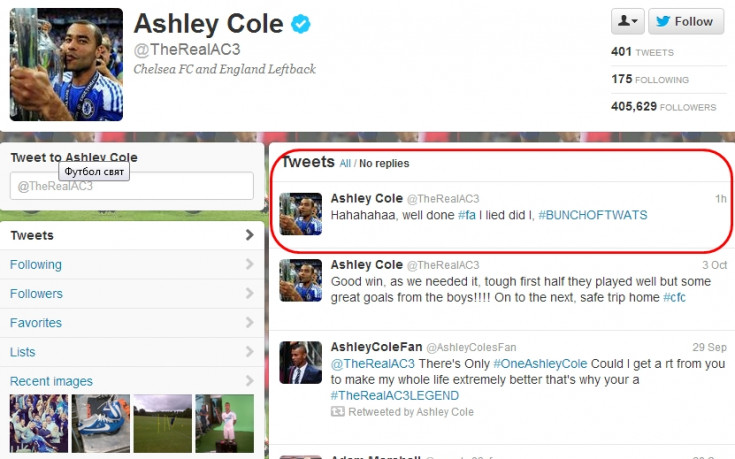Open the #BUNCHOFTWATS hashtag link
735x459 pixels.
593,215
